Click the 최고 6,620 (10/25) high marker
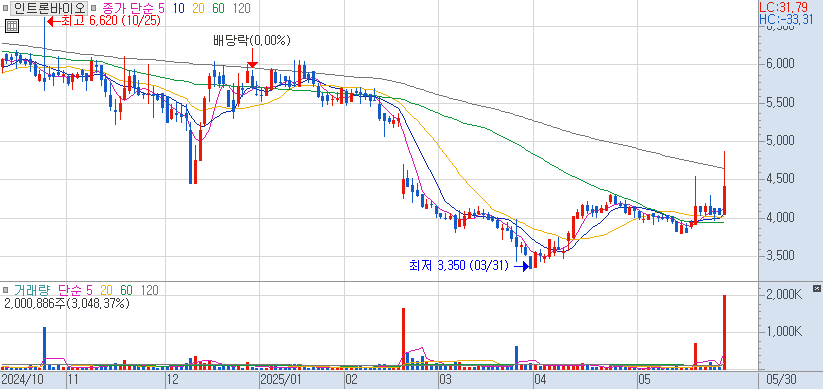The height and width of the screenshot is (389, 823). coord(104,21)
